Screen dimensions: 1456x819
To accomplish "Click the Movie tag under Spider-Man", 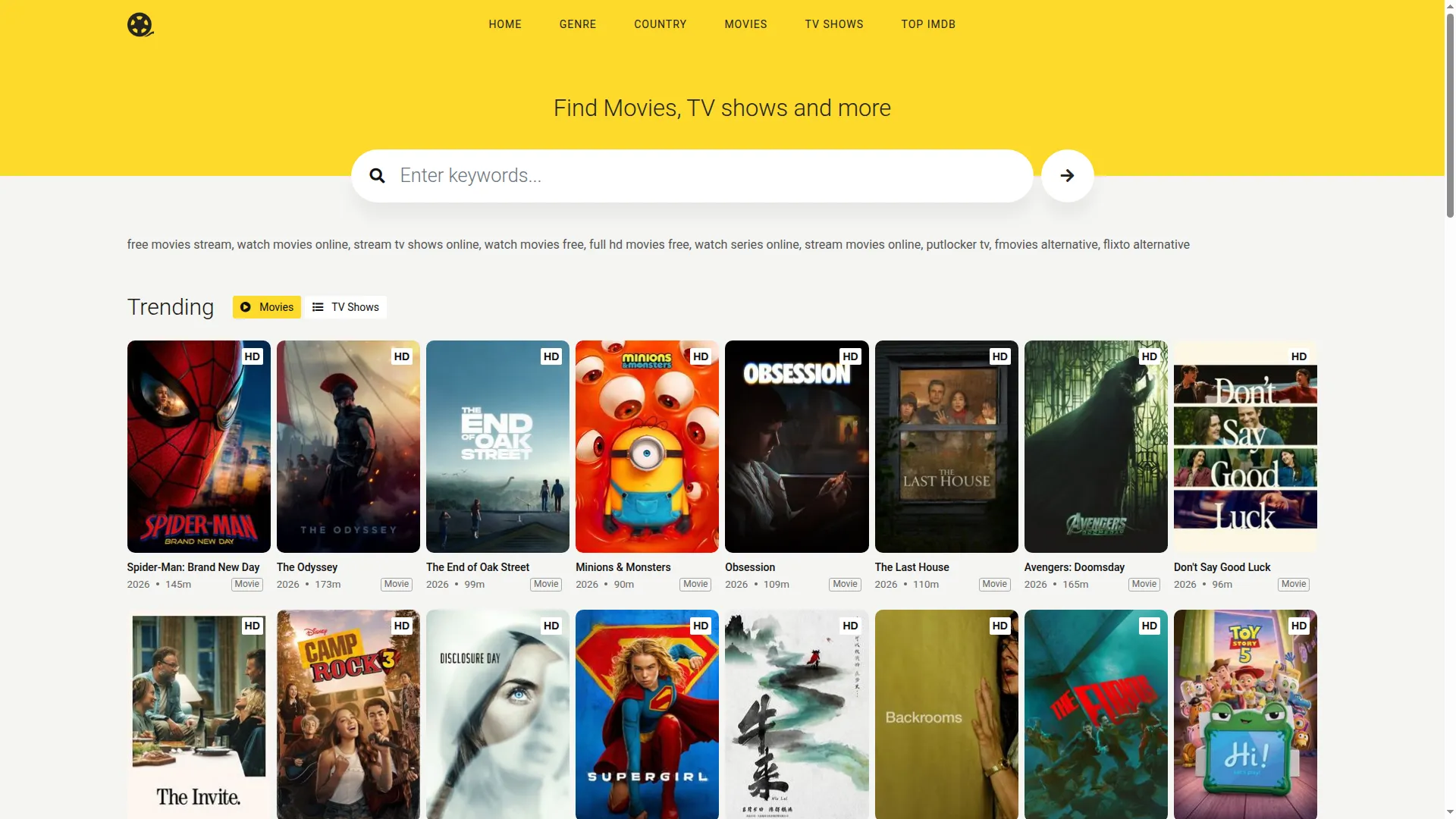I will coord(247,585).
